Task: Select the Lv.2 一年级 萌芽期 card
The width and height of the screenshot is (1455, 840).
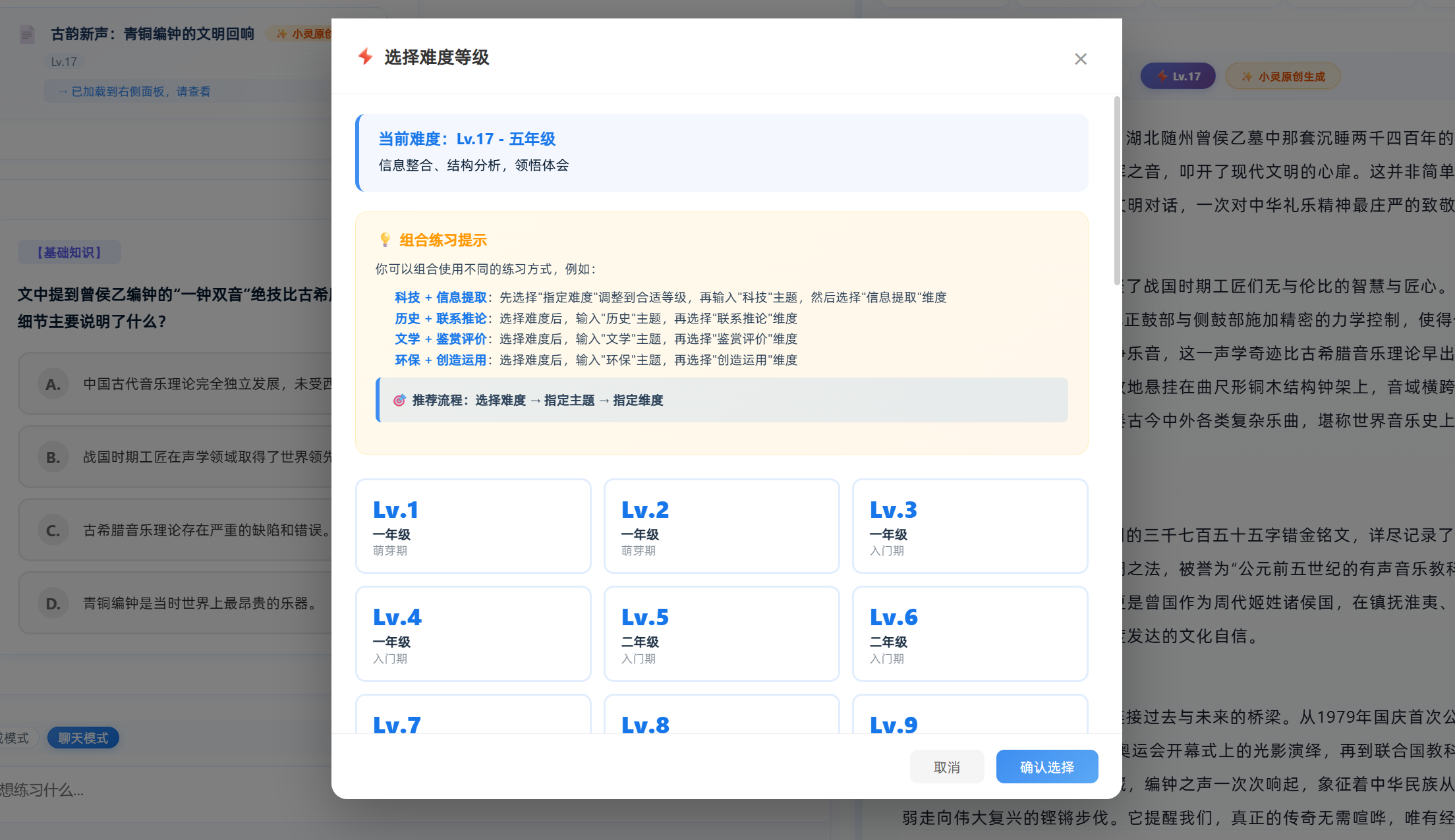Action: [x=722, y=526]
